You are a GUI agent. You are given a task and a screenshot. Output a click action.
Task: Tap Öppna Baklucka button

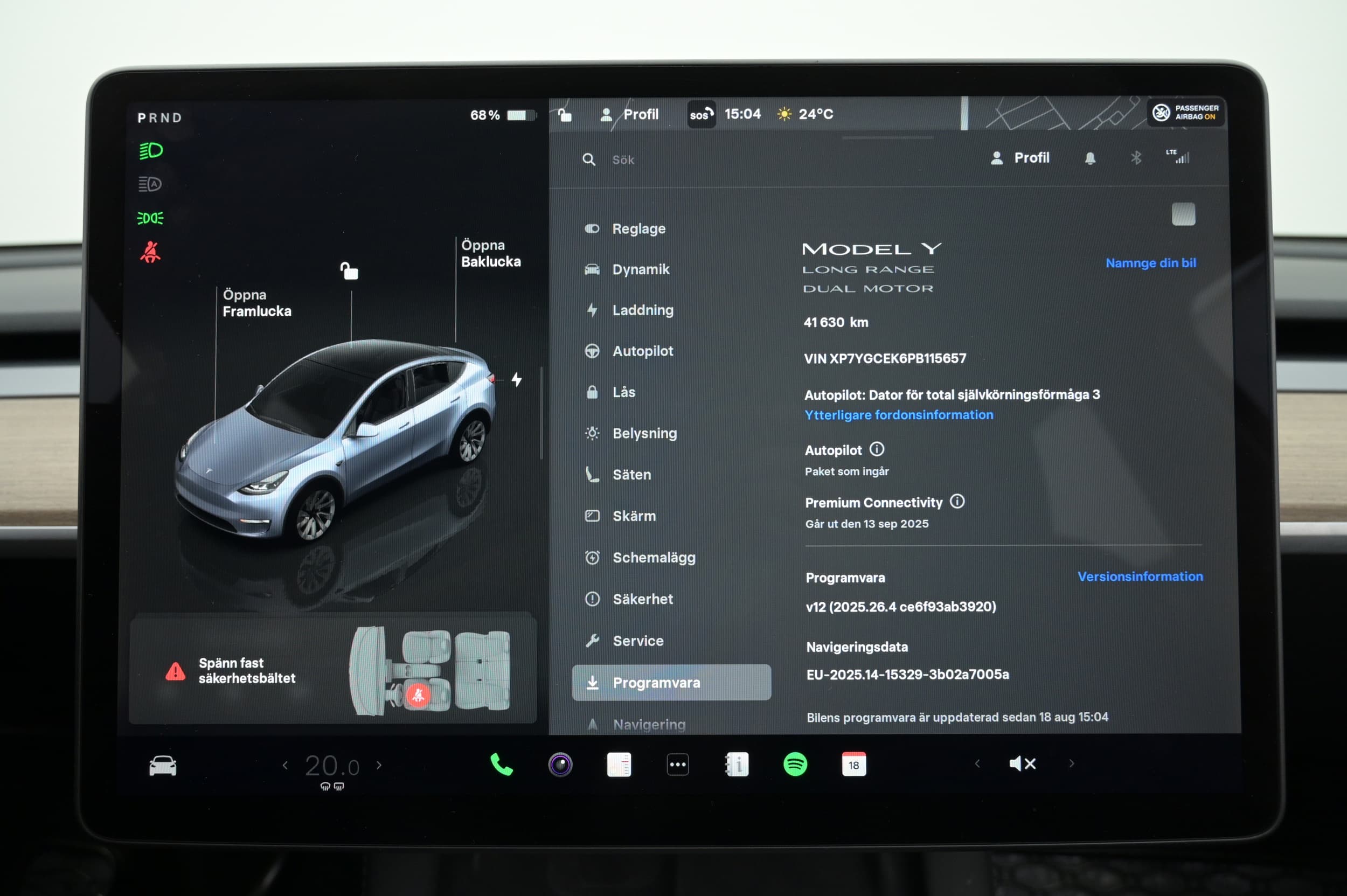click(x=491, y=253)
